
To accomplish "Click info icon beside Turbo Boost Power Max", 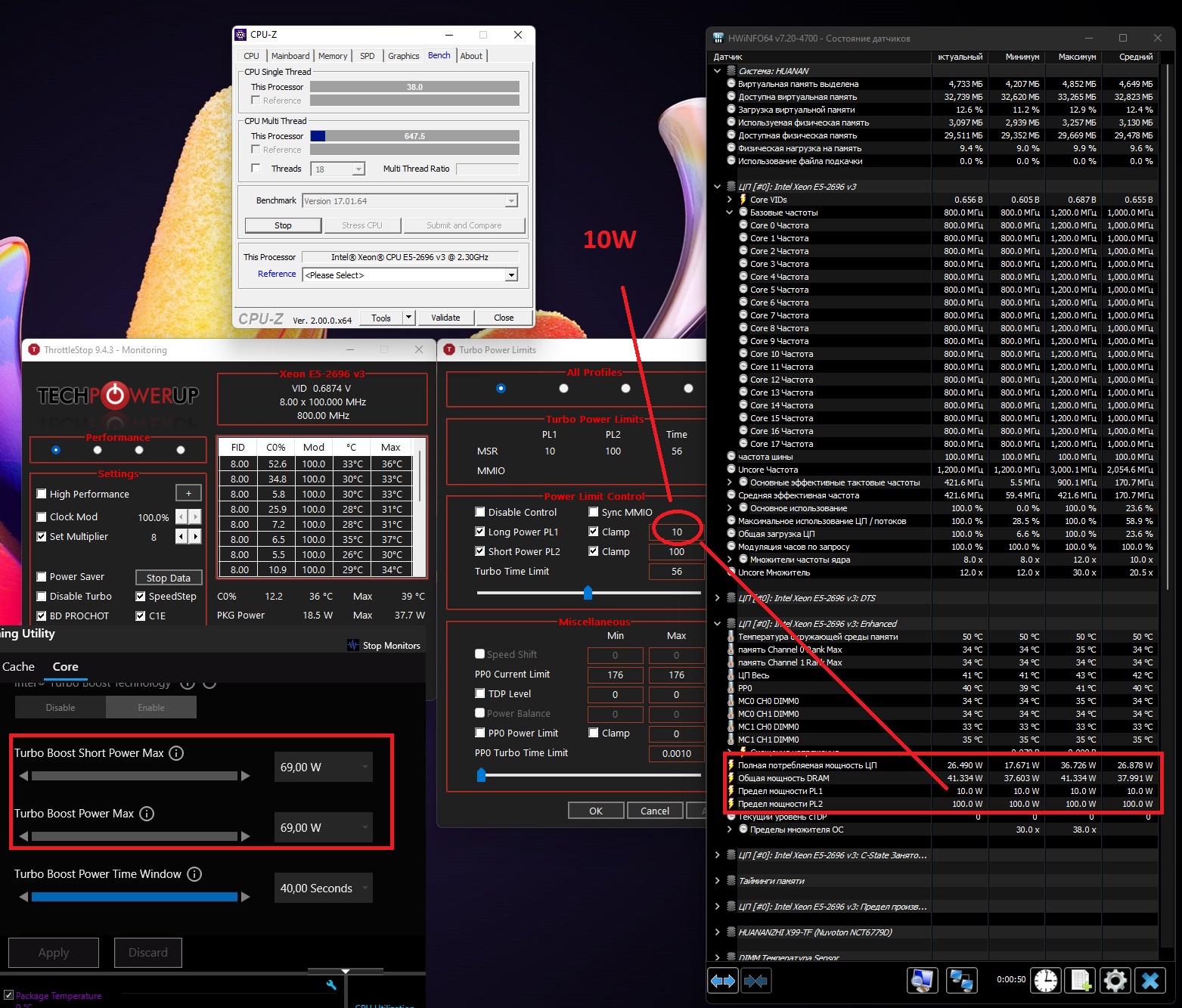I will [x=147, y=814].
